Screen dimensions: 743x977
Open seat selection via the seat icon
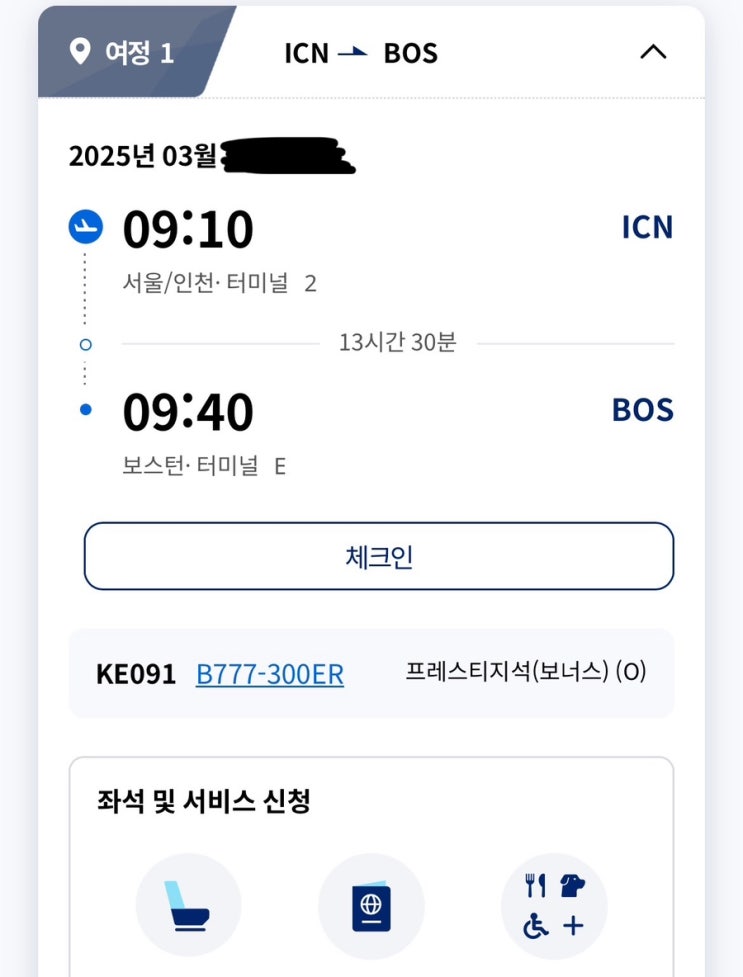coord(188,906)
